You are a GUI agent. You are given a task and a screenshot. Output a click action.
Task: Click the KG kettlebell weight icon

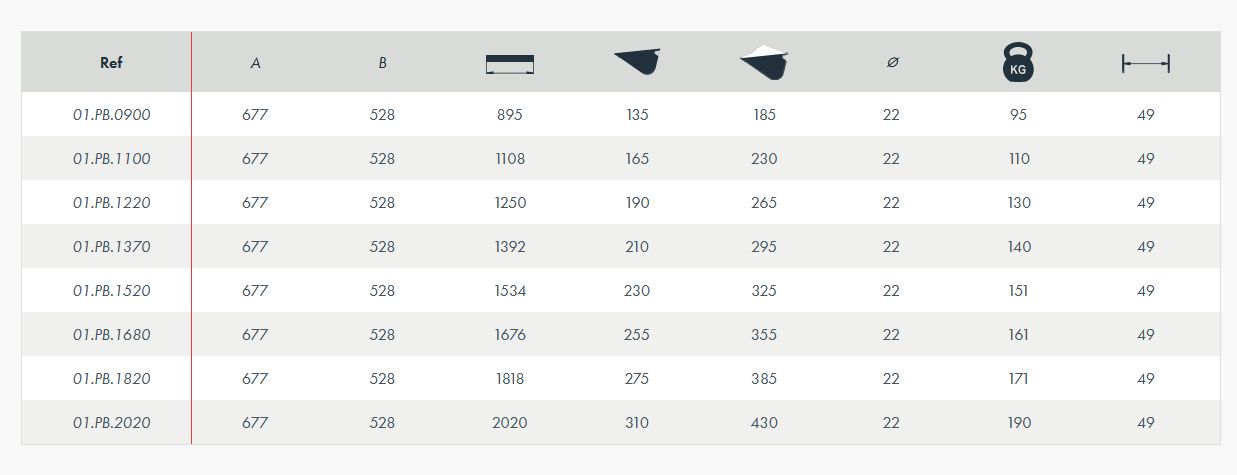tap(1018, 63)
